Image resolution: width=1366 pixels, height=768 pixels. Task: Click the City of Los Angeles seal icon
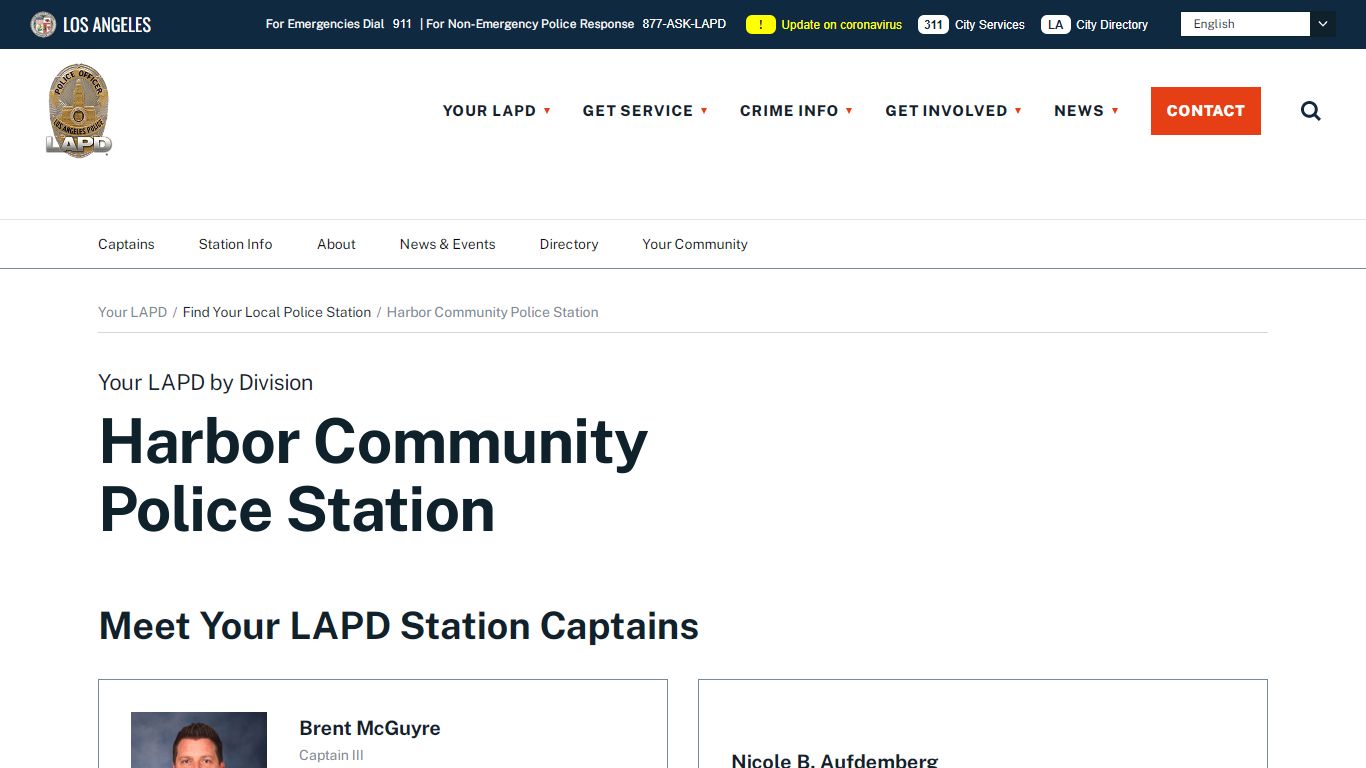tap(43, 24)
